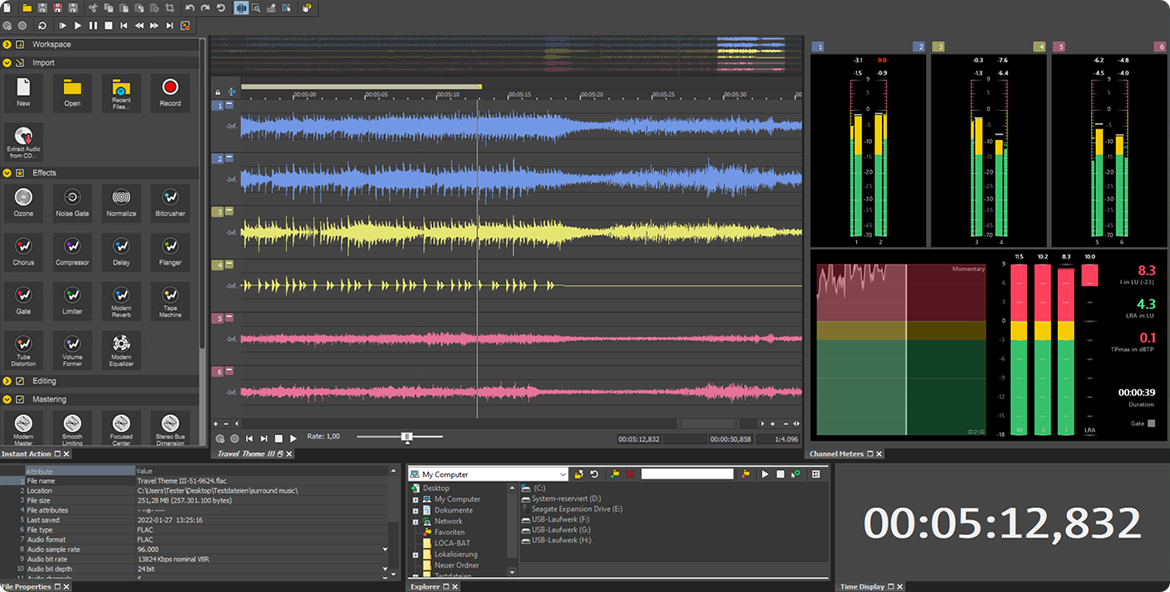Click the Crop tool in top toolbar
This screenshot has width=1170, height=592.
[169, 7]
